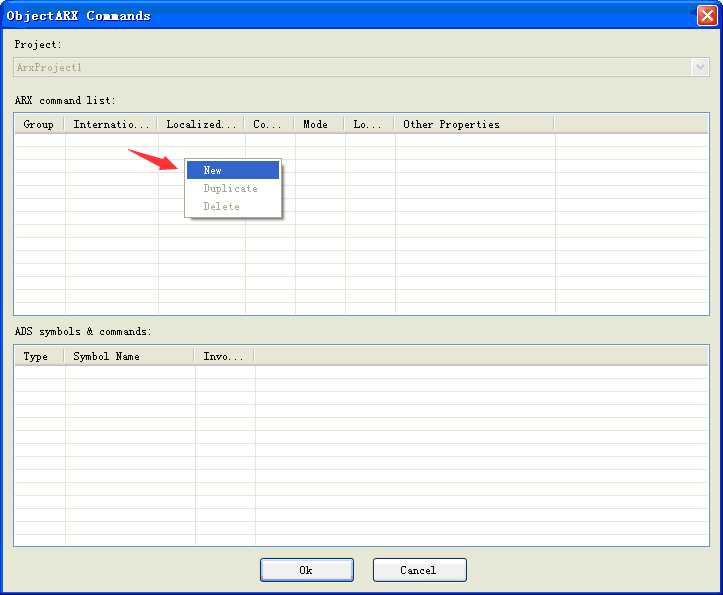Click the Symbol Name column header
This screenshot has width=723, height=595.
(130, 356)
